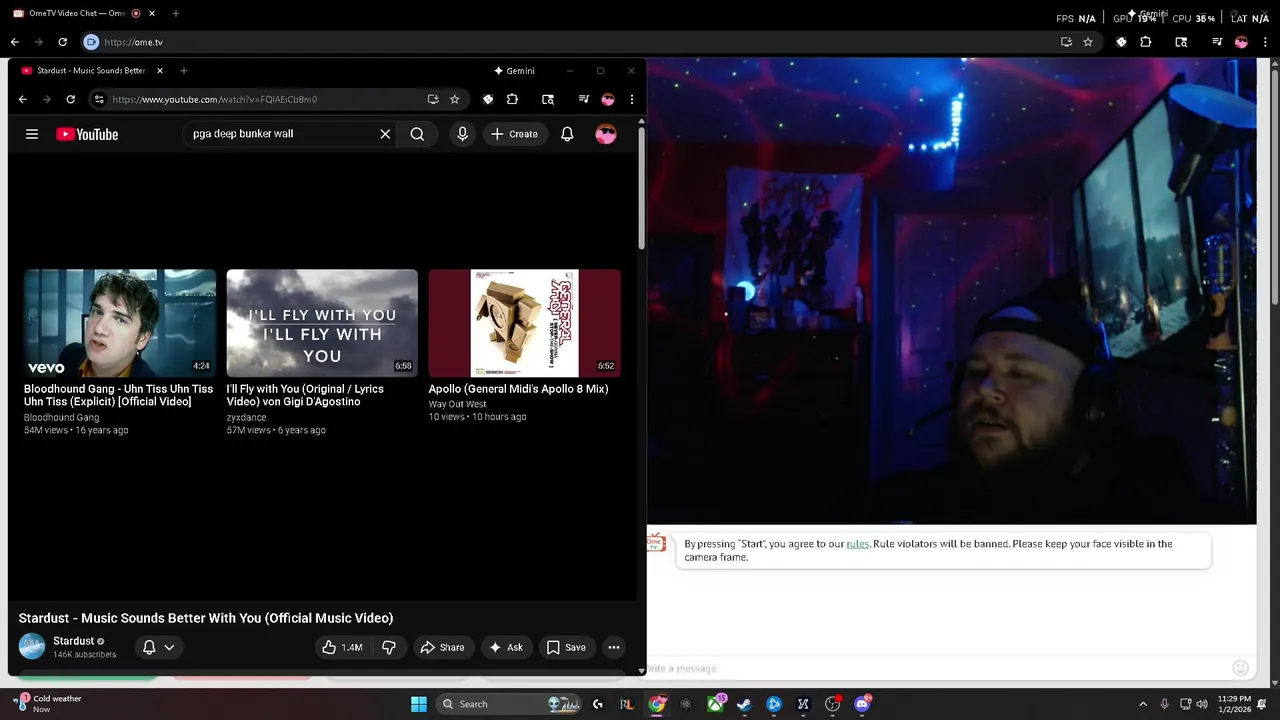Open the Apollo (General Midi's Apollo 8 Mix) title
The width and height of the screenshot is (1280, 720).
[518, 389]
